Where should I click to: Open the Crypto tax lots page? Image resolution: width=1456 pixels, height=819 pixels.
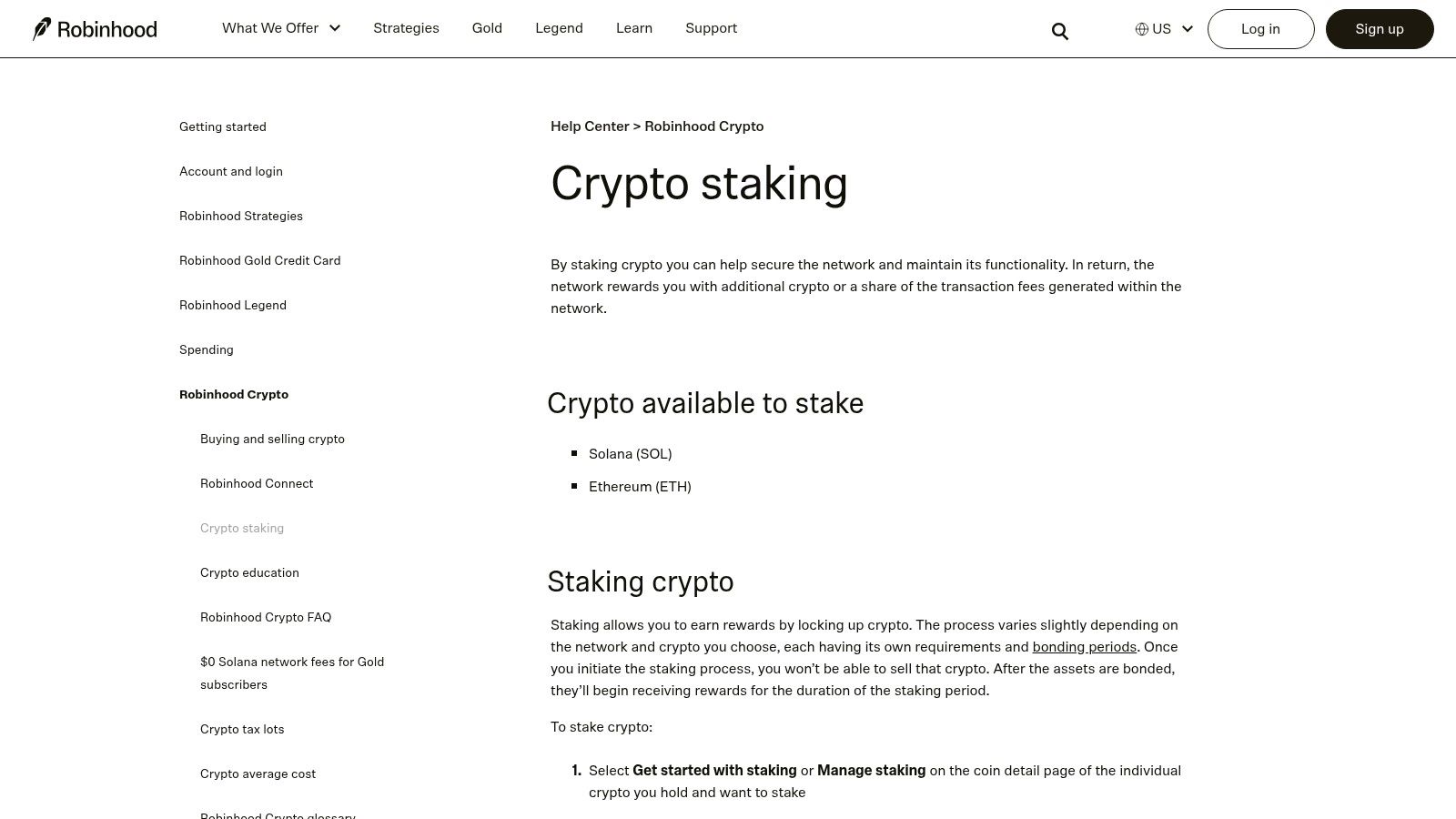click(x=242, y=729)
